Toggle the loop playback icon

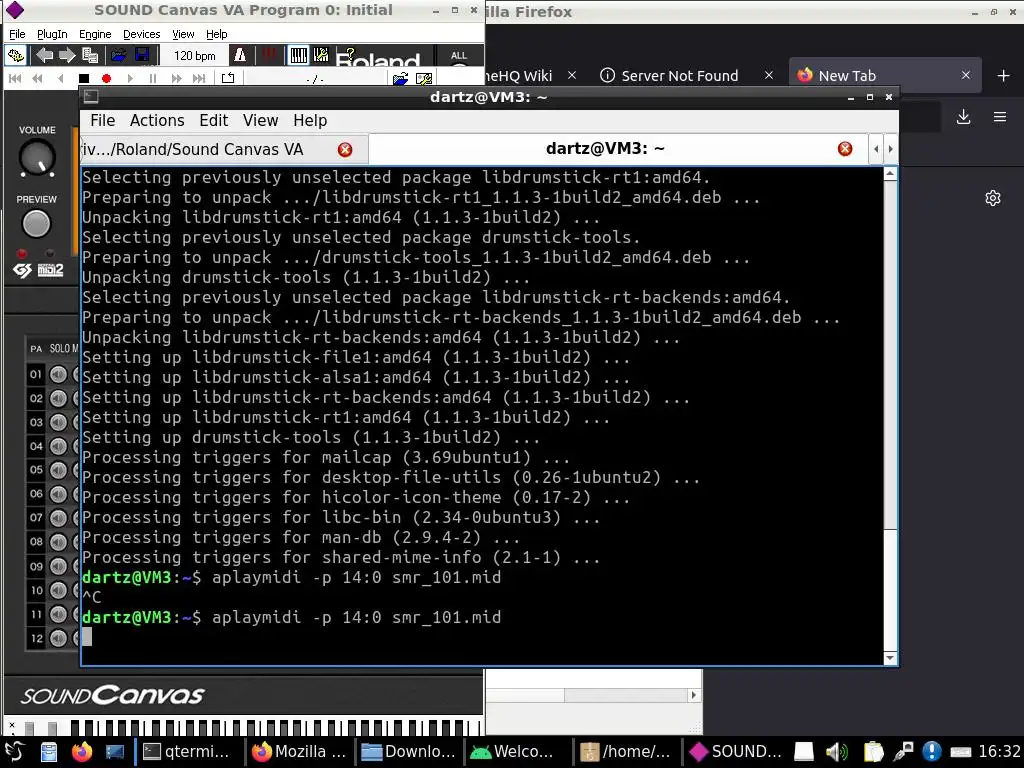point(228,78)
